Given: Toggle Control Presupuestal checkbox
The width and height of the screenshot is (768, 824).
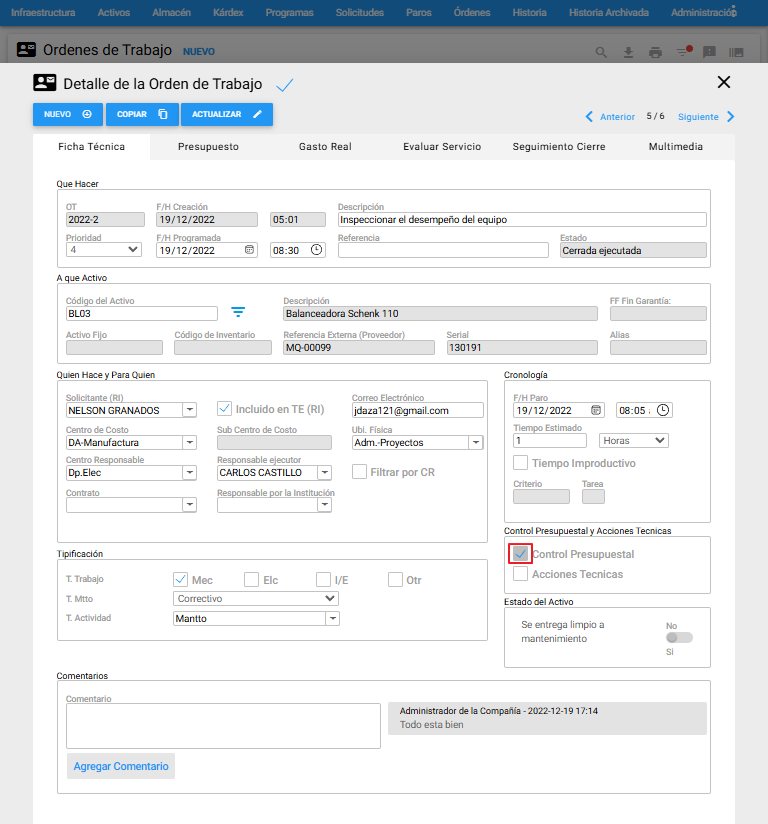Looking at the screenshot, I should point(520,553).
